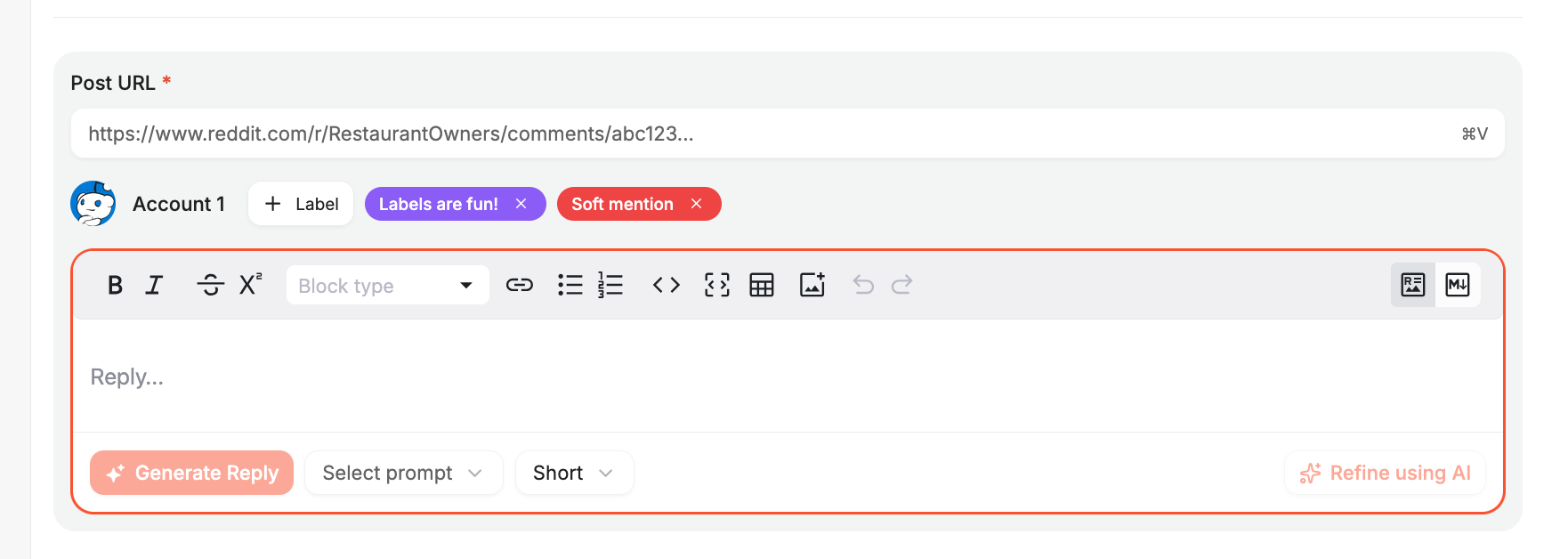Switch to rich text editor mode
The width and height of the screenshot is (1568, 559).
click(1412, 285)
